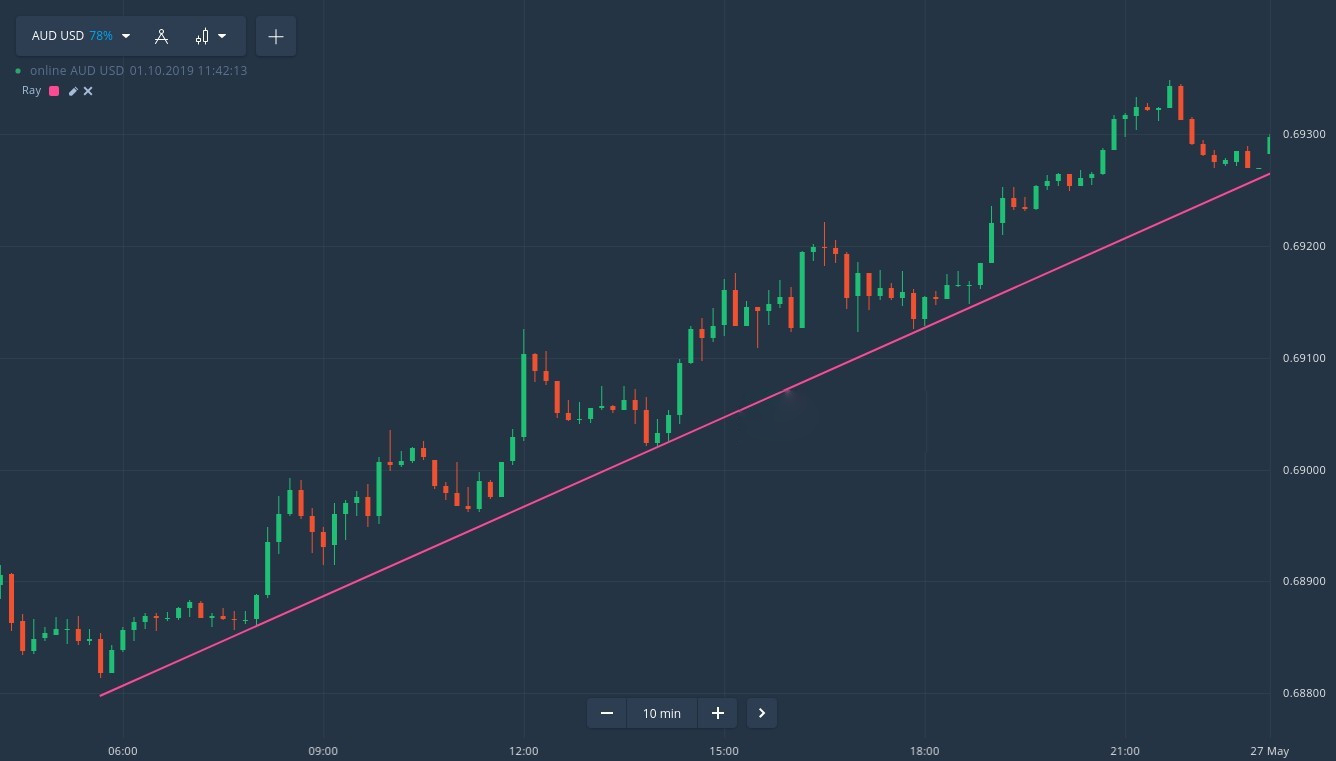Click the Ray indicator label

click(32, 91)
